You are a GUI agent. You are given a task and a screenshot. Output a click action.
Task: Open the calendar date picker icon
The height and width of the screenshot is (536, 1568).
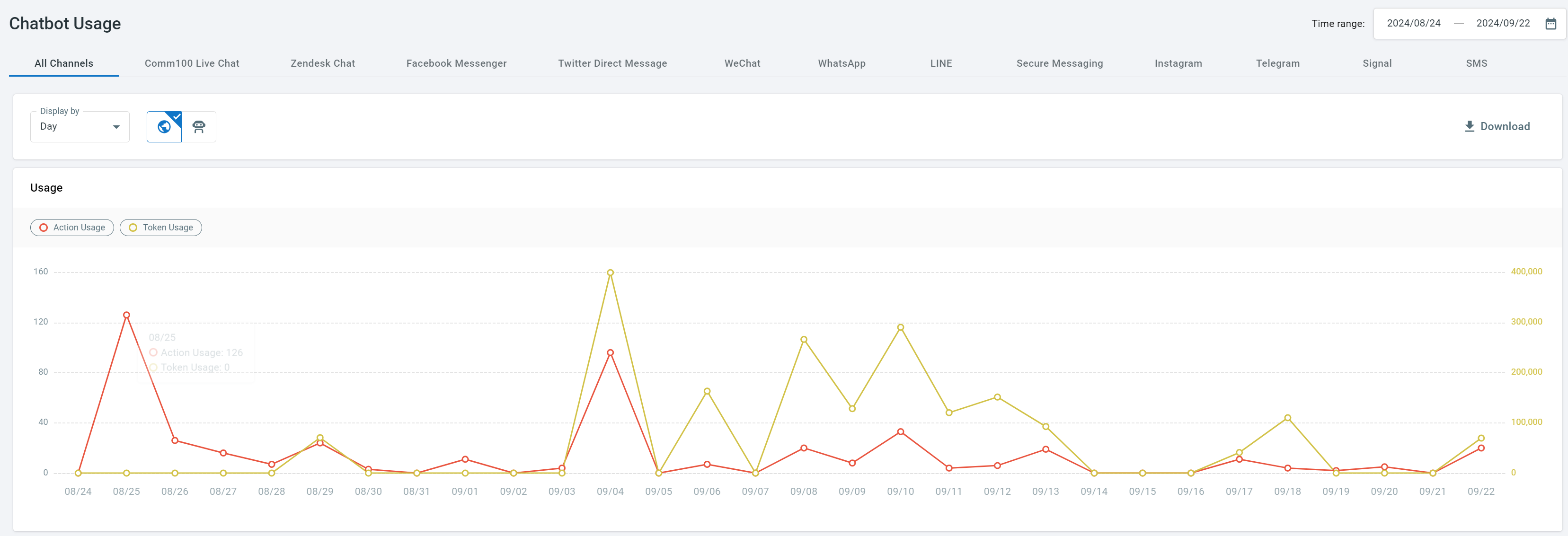click(1550, 24)
